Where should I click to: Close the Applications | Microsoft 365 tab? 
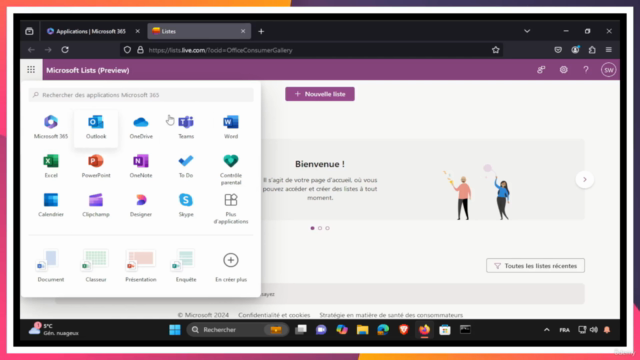pyautogui.click(x=138, y=31)
